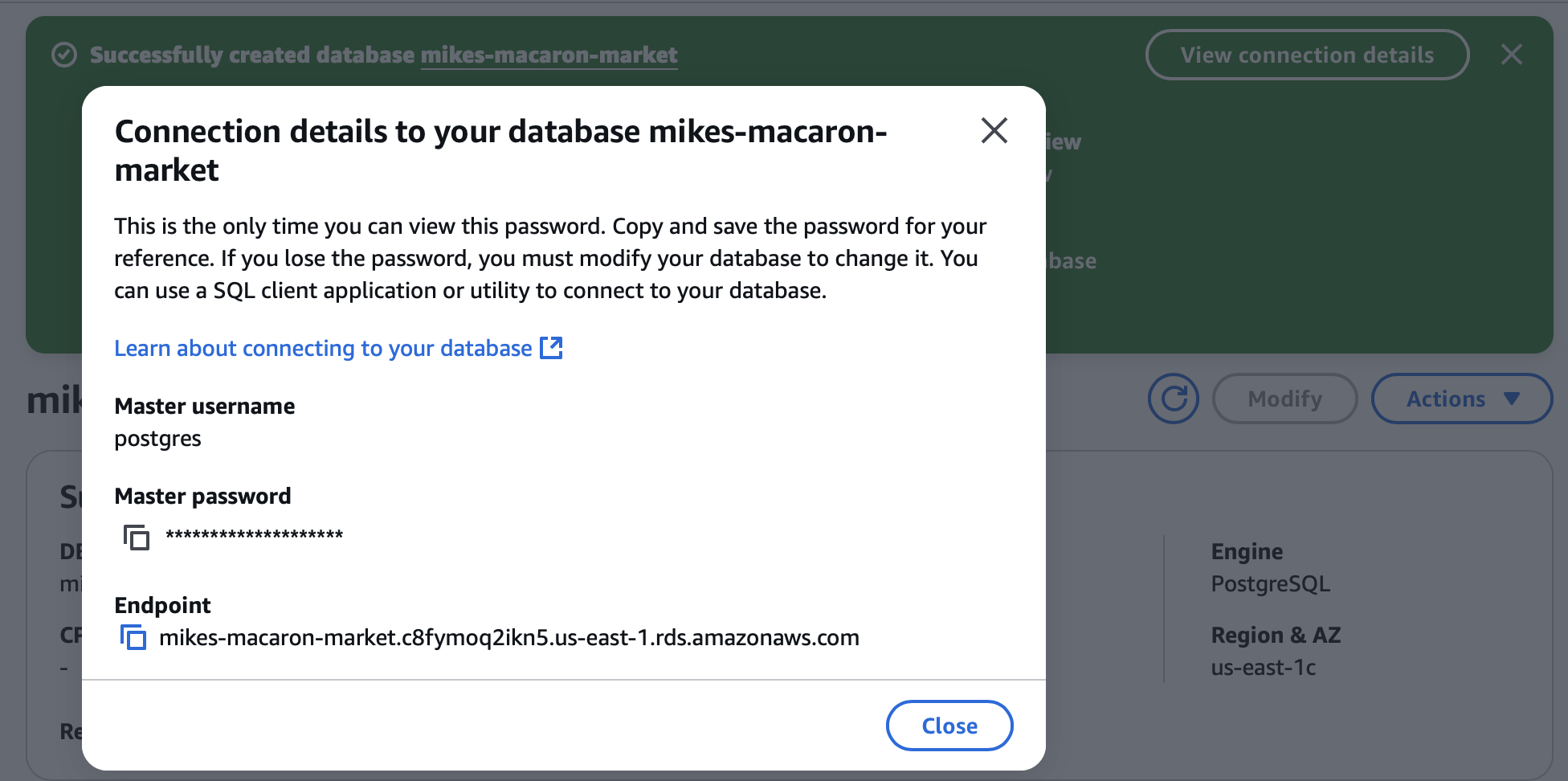The width and height of the screenshot is (1568, 781).
Task: Click the external link icon after Learn link
Action: 551,348
